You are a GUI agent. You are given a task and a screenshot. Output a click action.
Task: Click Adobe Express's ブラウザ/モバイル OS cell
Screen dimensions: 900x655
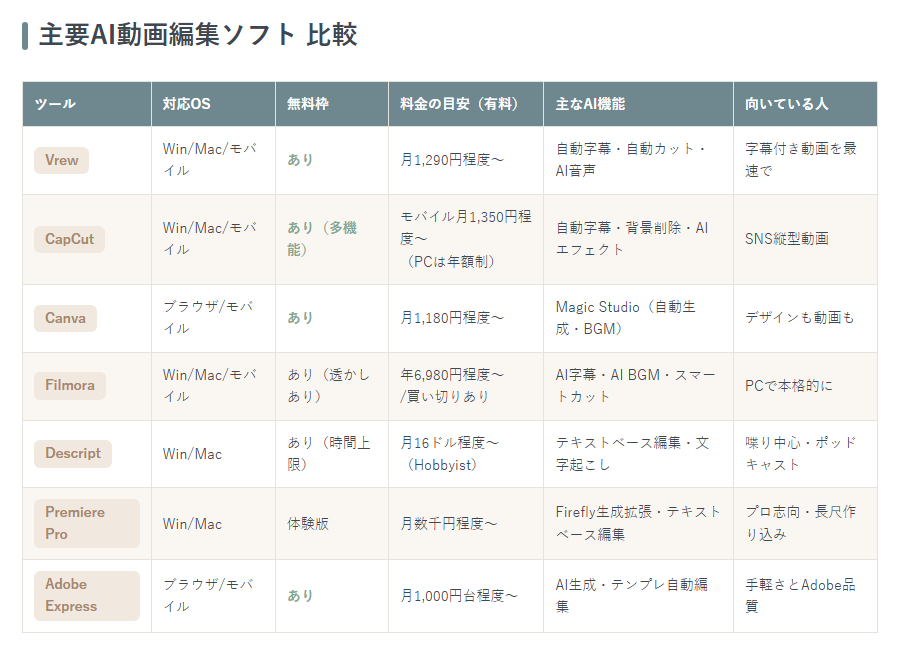coord(214,596)
